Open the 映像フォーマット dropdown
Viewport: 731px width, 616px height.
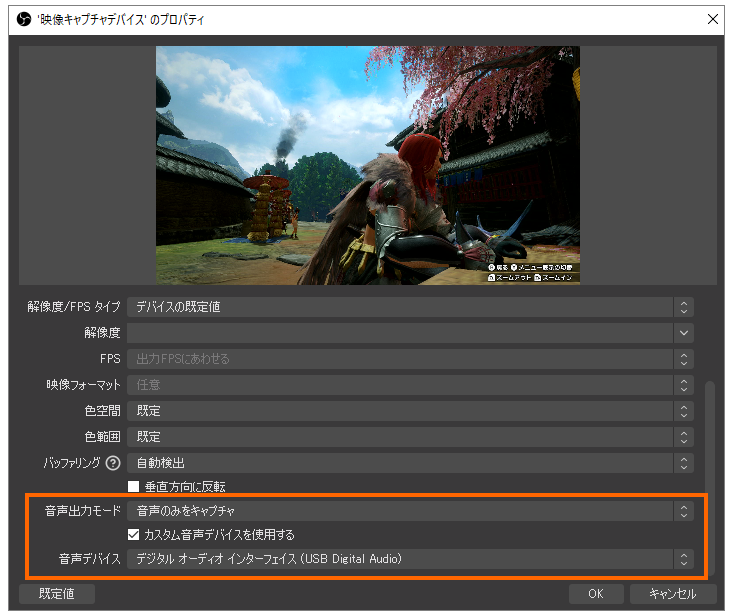410,385
